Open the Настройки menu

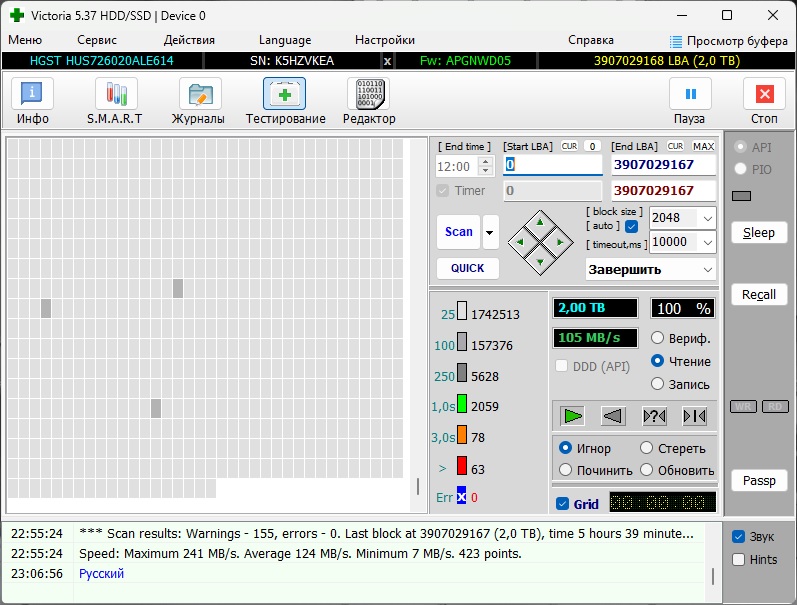pyautogui.click(x=385, y=40)
